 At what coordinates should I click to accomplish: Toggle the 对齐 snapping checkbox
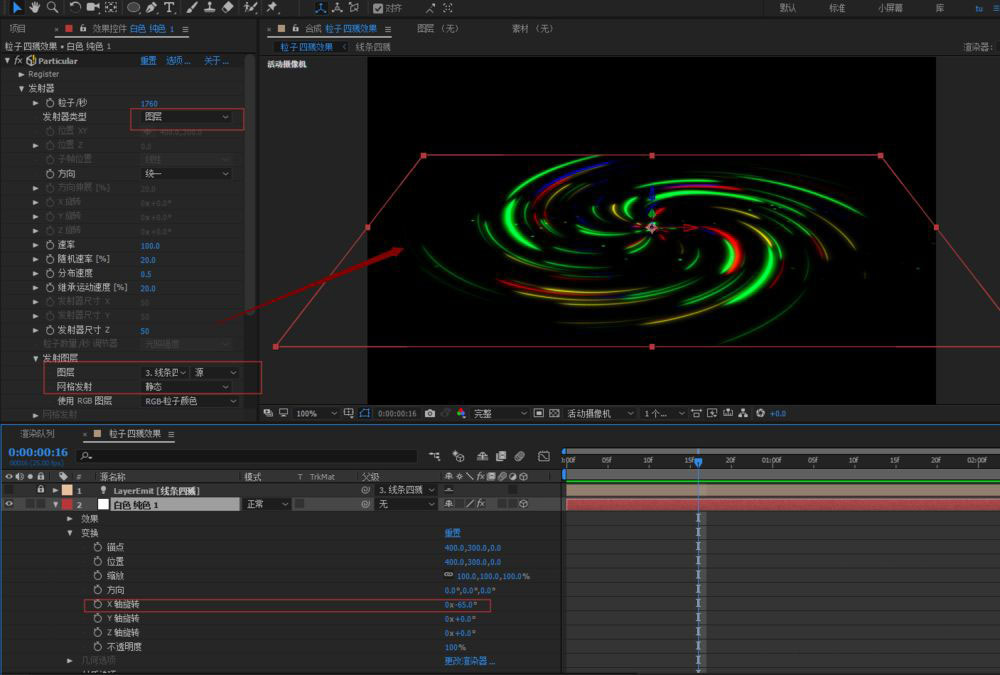(x=378, y=8)
